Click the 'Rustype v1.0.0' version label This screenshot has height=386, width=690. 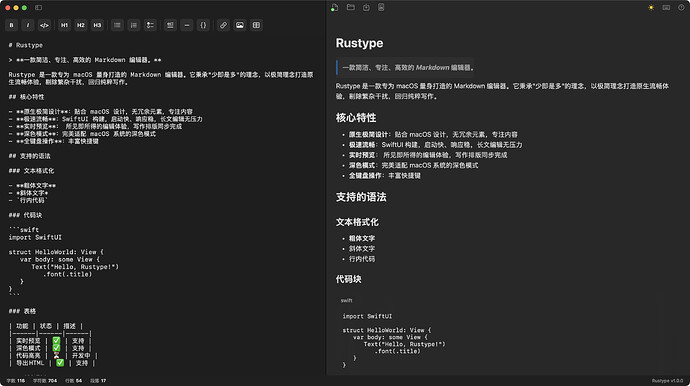(667, 381)
